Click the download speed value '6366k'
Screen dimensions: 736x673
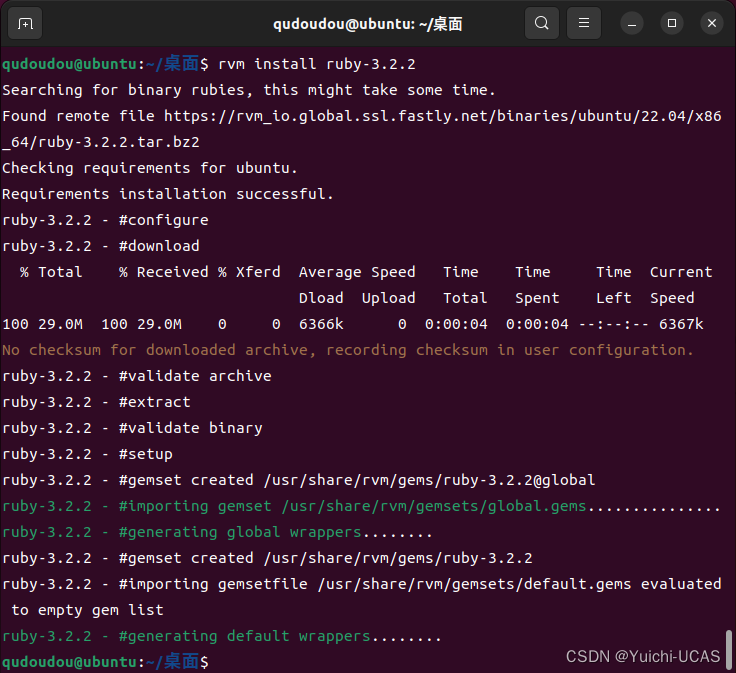click(321, 324)
